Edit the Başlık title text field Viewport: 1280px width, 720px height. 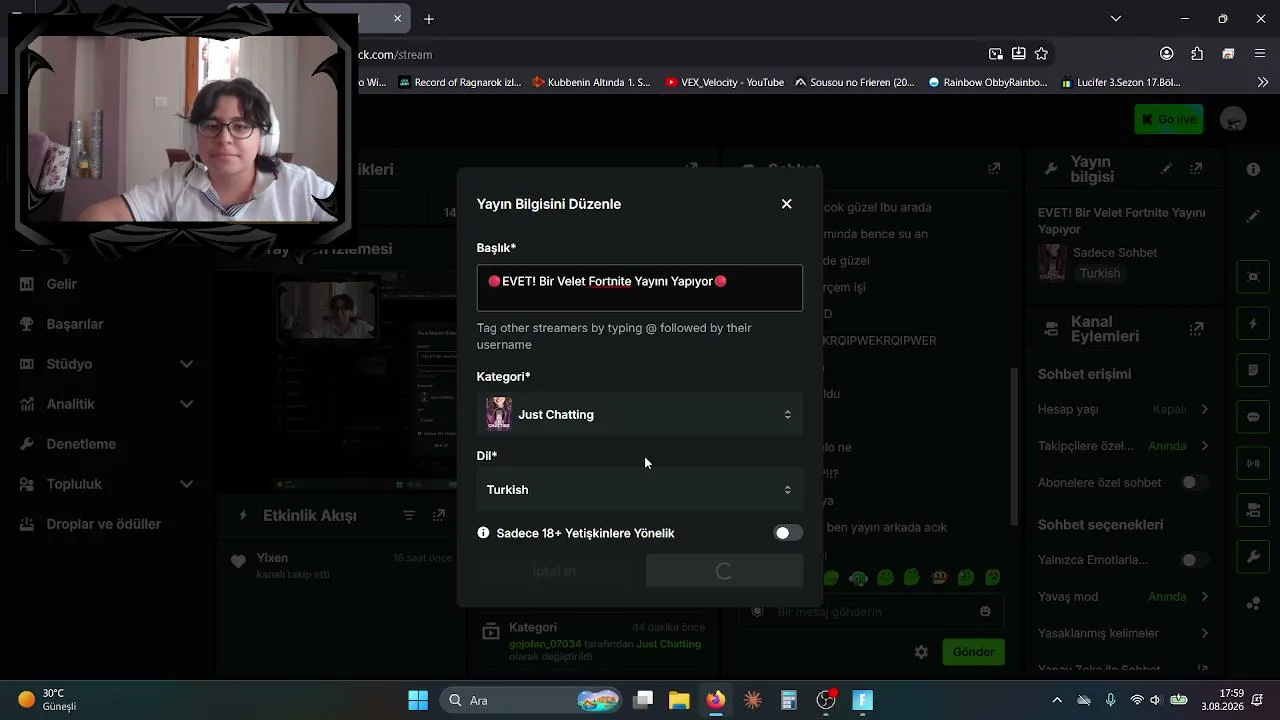[x=640, y=288]
